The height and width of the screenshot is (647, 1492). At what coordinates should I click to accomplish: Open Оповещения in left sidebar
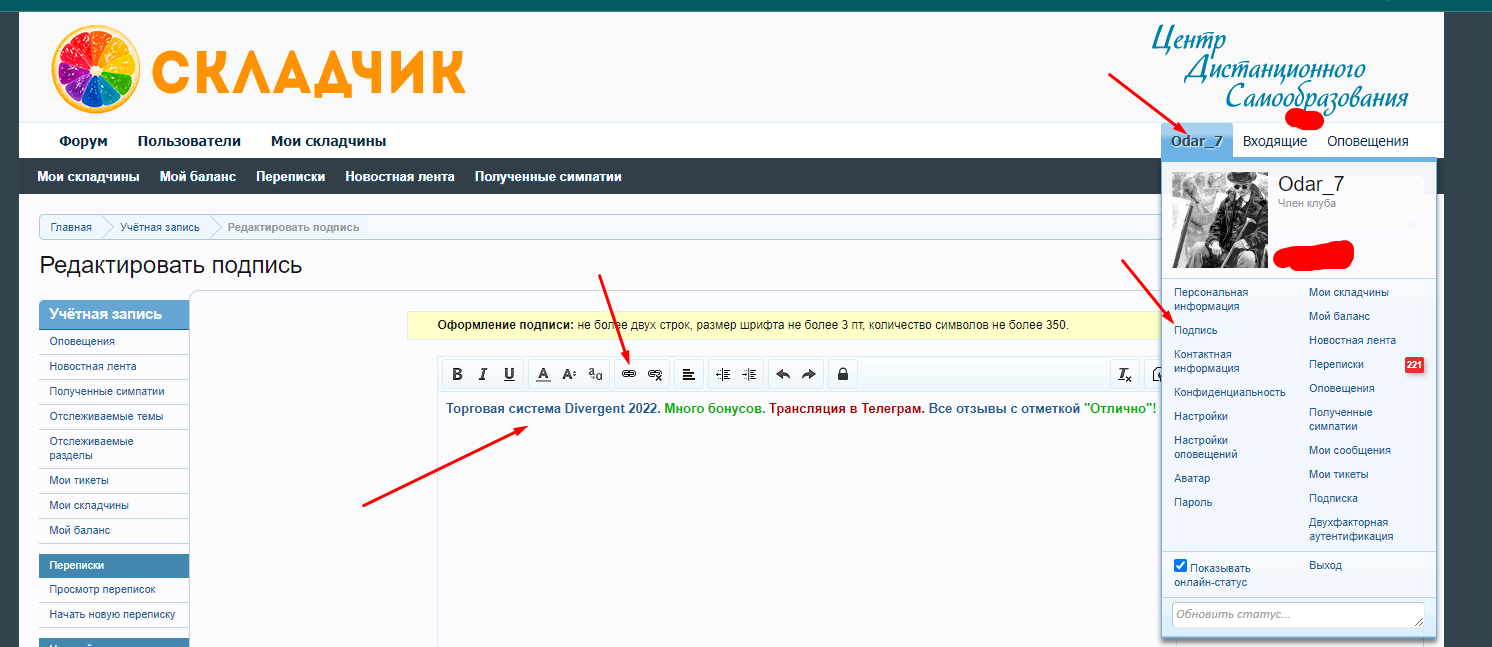(114, 341)
